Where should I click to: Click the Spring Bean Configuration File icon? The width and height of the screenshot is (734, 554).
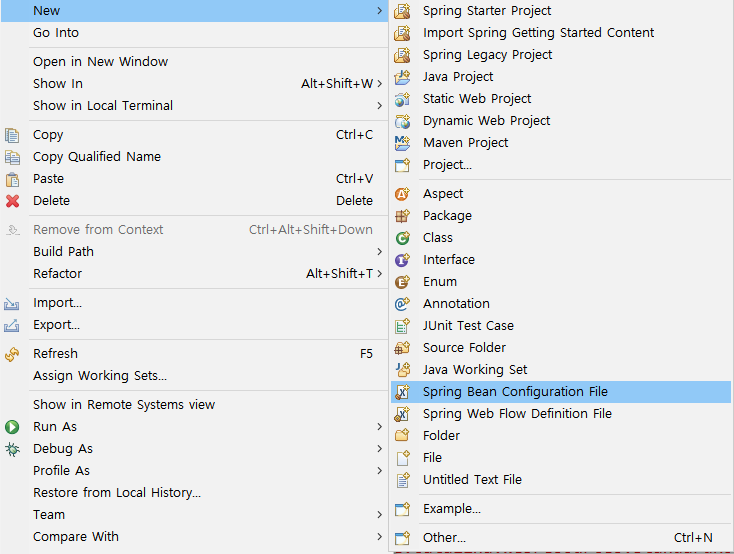[402, 392]
